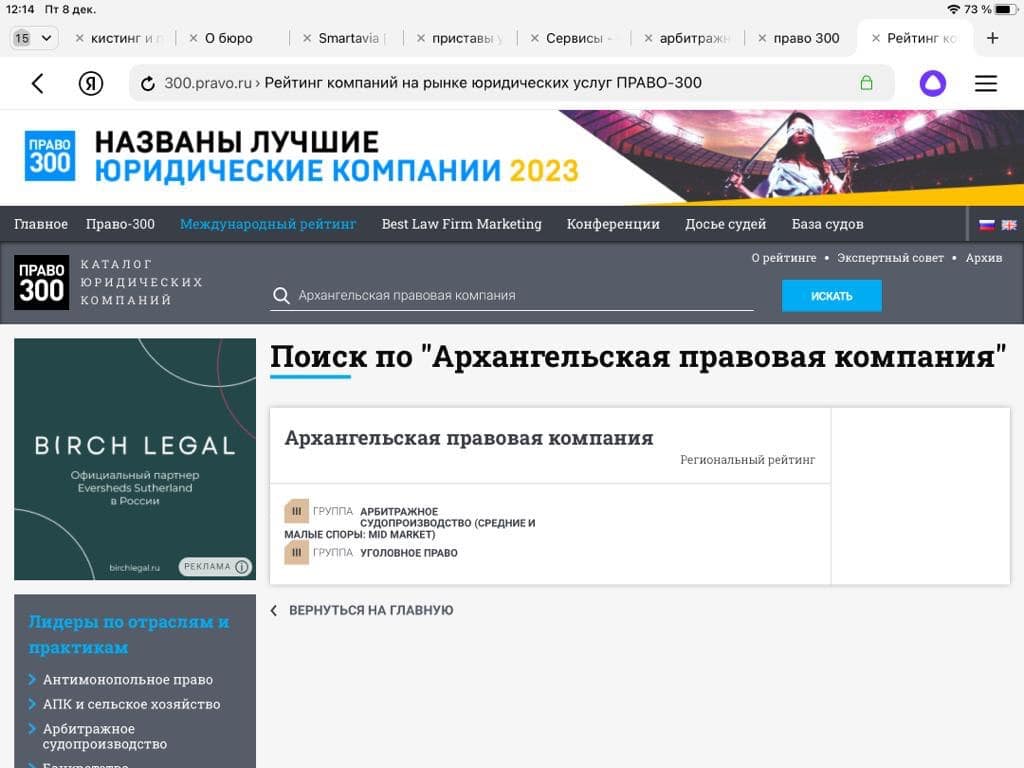
Task: Open 'Международный рейтинг' menu item
Action: 268,224
